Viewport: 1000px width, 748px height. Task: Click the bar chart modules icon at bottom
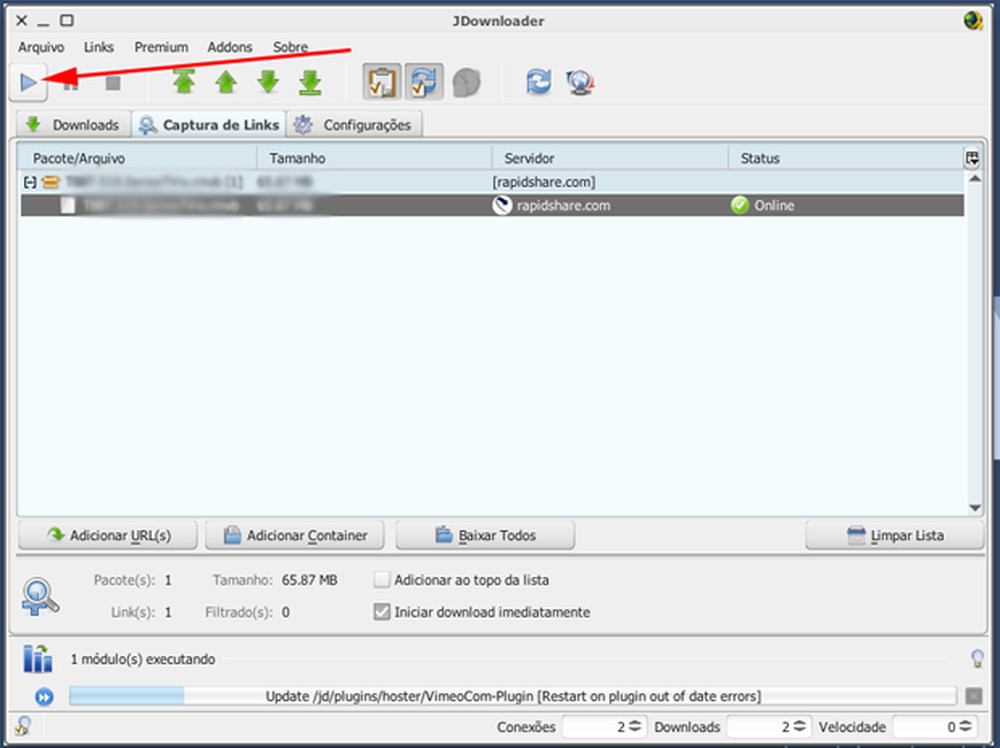point(38,659)
